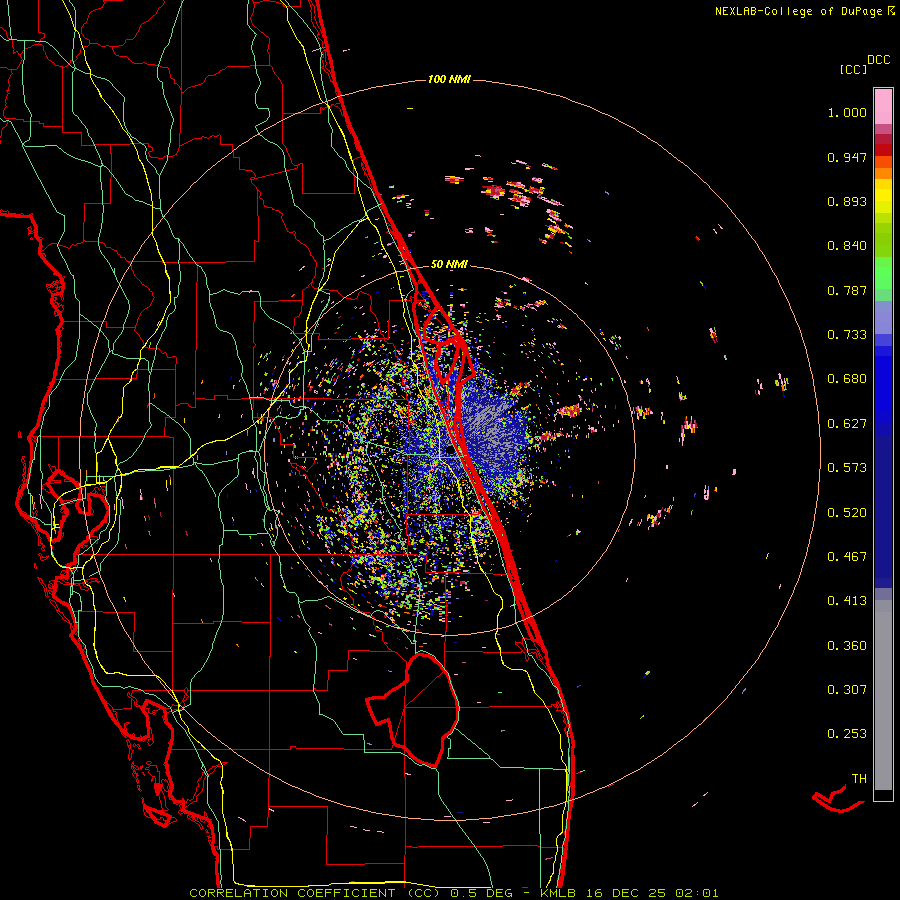Click the [CC] units label
The image size is (900, 900).
pos(853,69)
